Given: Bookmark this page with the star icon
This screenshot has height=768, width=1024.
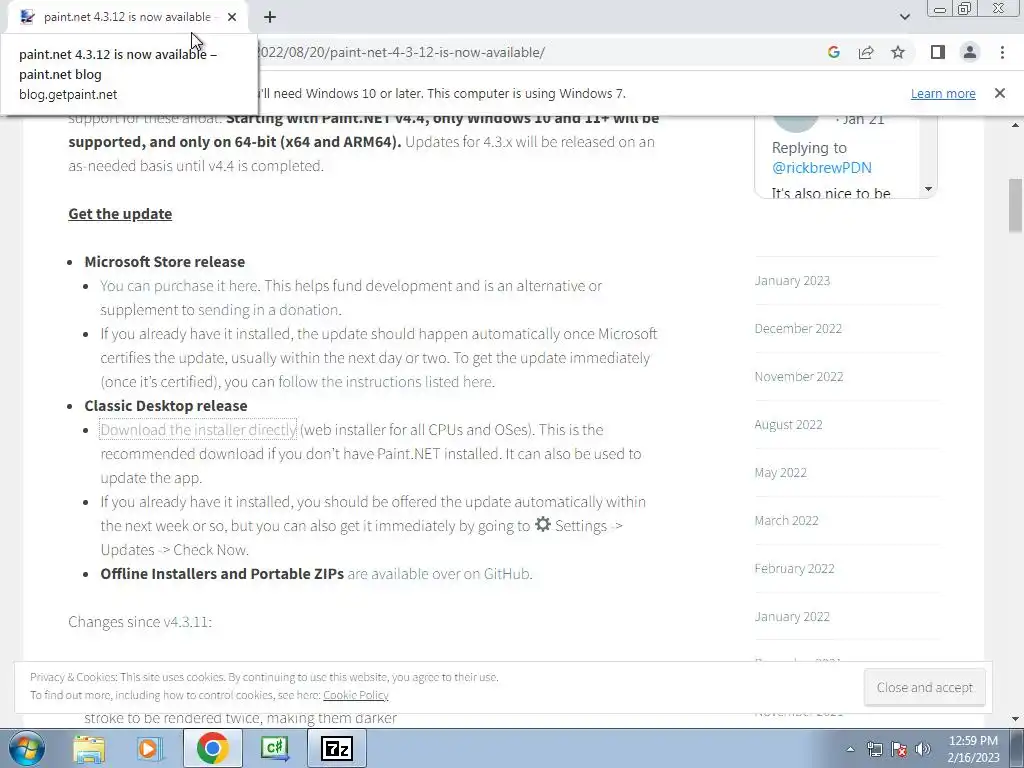Looking at the screenshot, I should click(898, 52).
